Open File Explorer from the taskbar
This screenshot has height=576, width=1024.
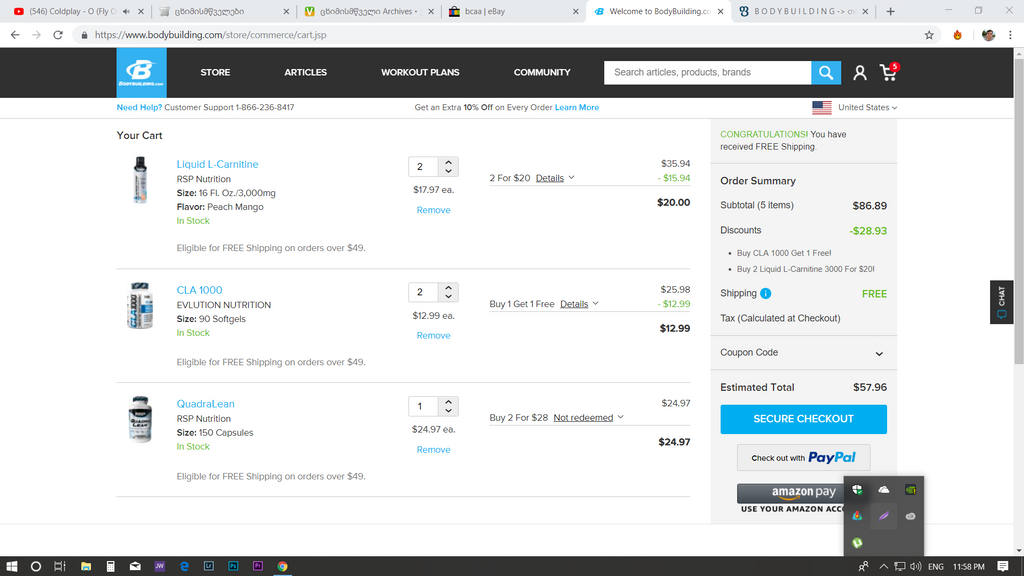(x=86, y=566)
